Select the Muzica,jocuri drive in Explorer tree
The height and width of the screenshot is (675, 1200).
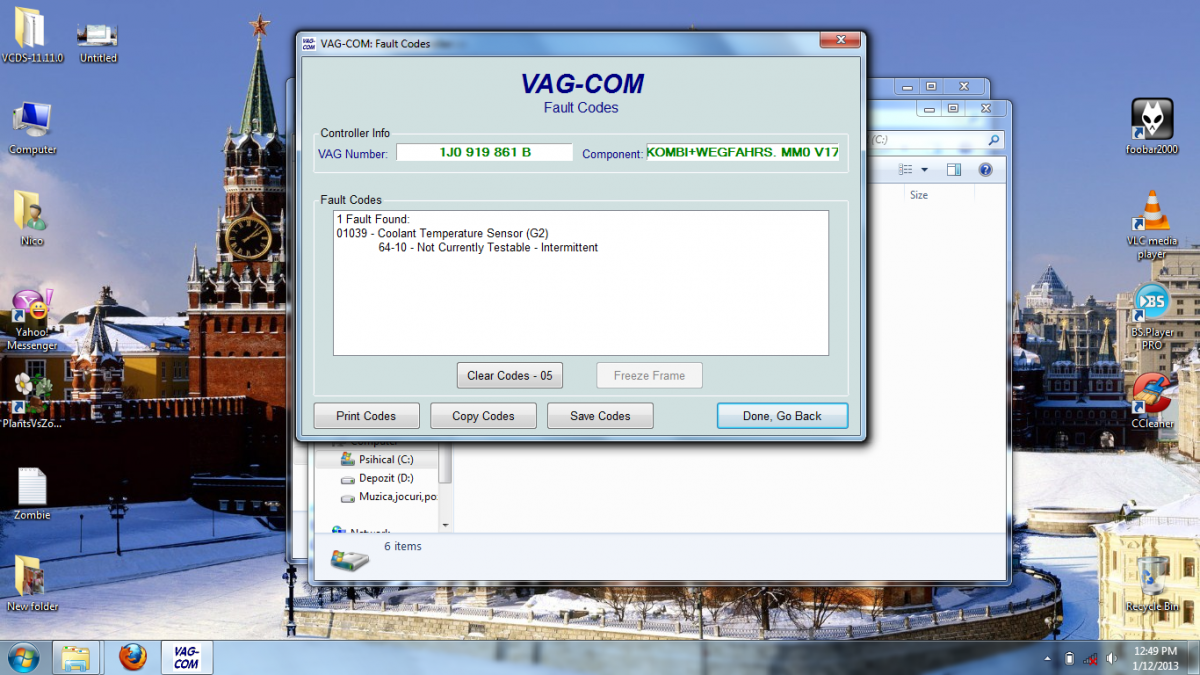coord(389,496)
